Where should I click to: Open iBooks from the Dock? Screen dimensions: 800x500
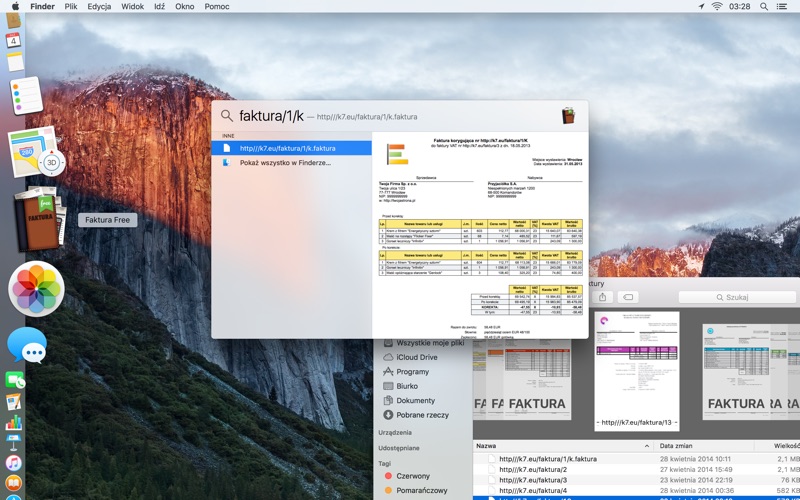(x=14, y=483)
